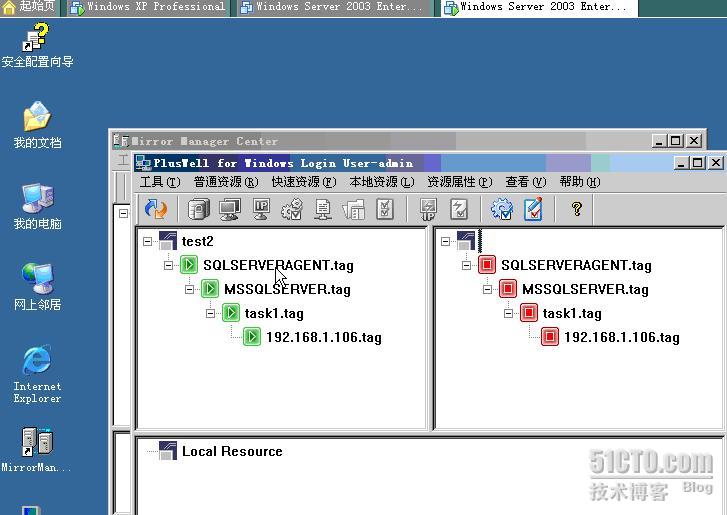Click red stop icon of SQLSERVERAGENT.tag
Screen dimensions: 727x515
click(x=487, y=265)
